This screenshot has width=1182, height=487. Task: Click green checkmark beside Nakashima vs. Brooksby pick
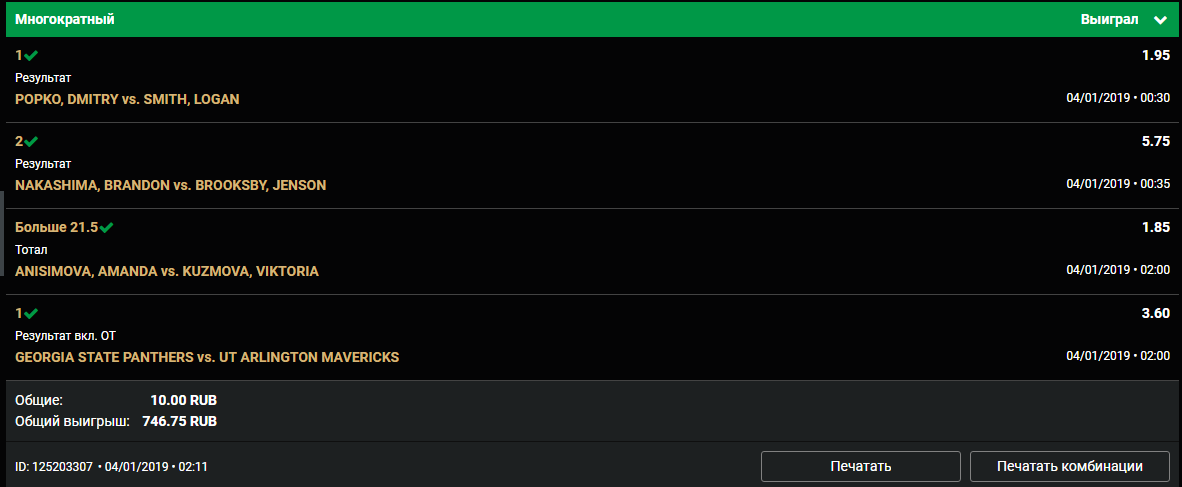click(x=31, y=142)
